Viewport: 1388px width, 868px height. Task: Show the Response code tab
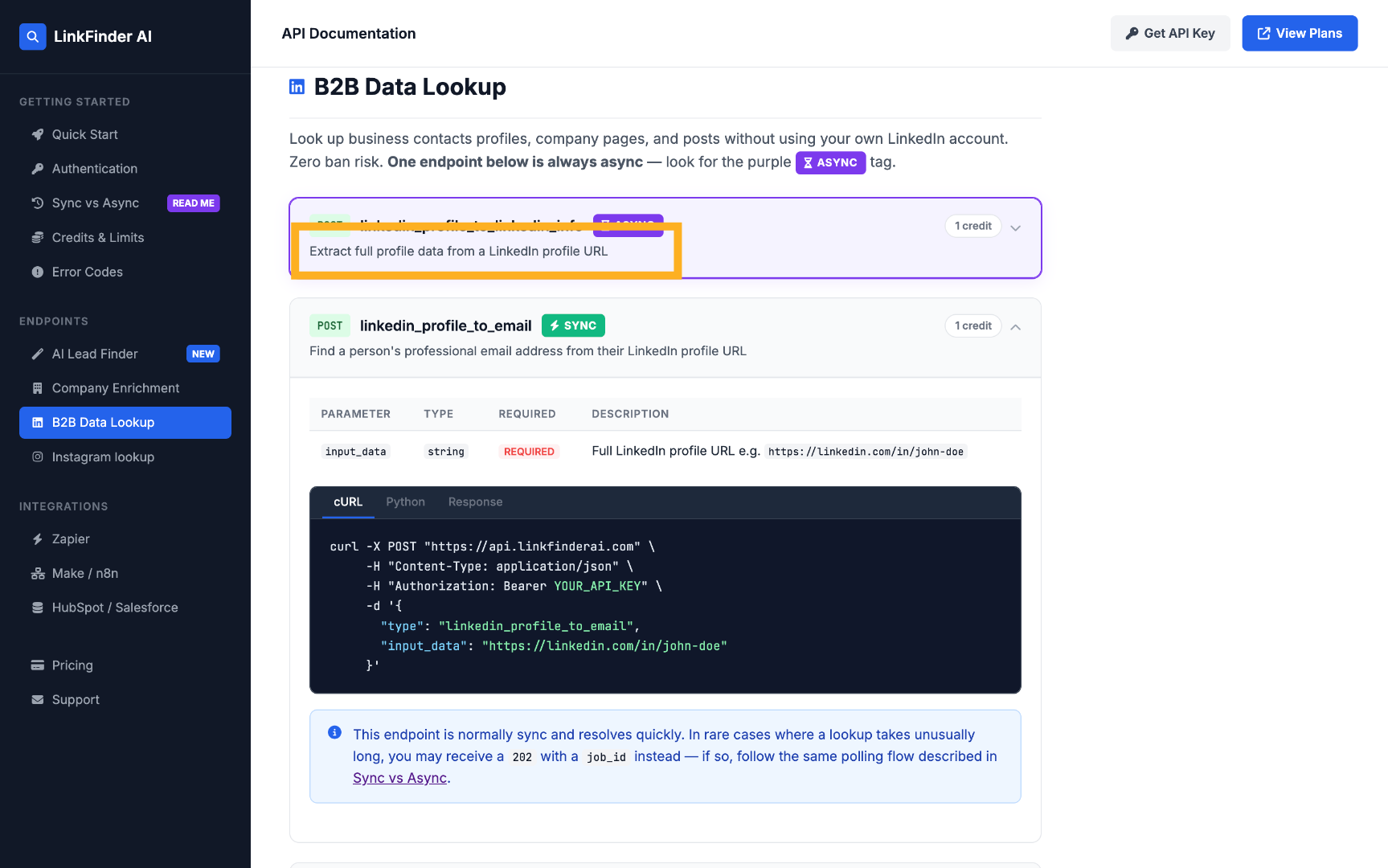[x=476, y=502]
